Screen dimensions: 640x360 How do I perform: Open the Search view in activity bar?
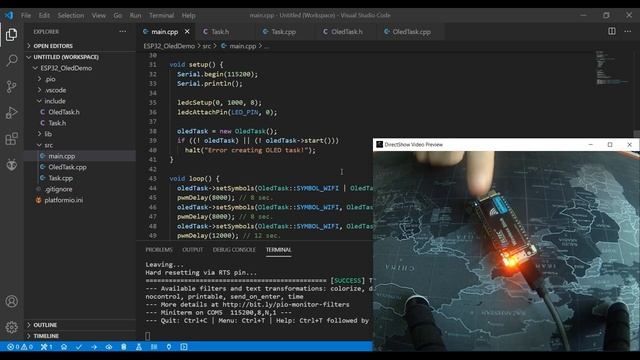[x=11, y=60]
